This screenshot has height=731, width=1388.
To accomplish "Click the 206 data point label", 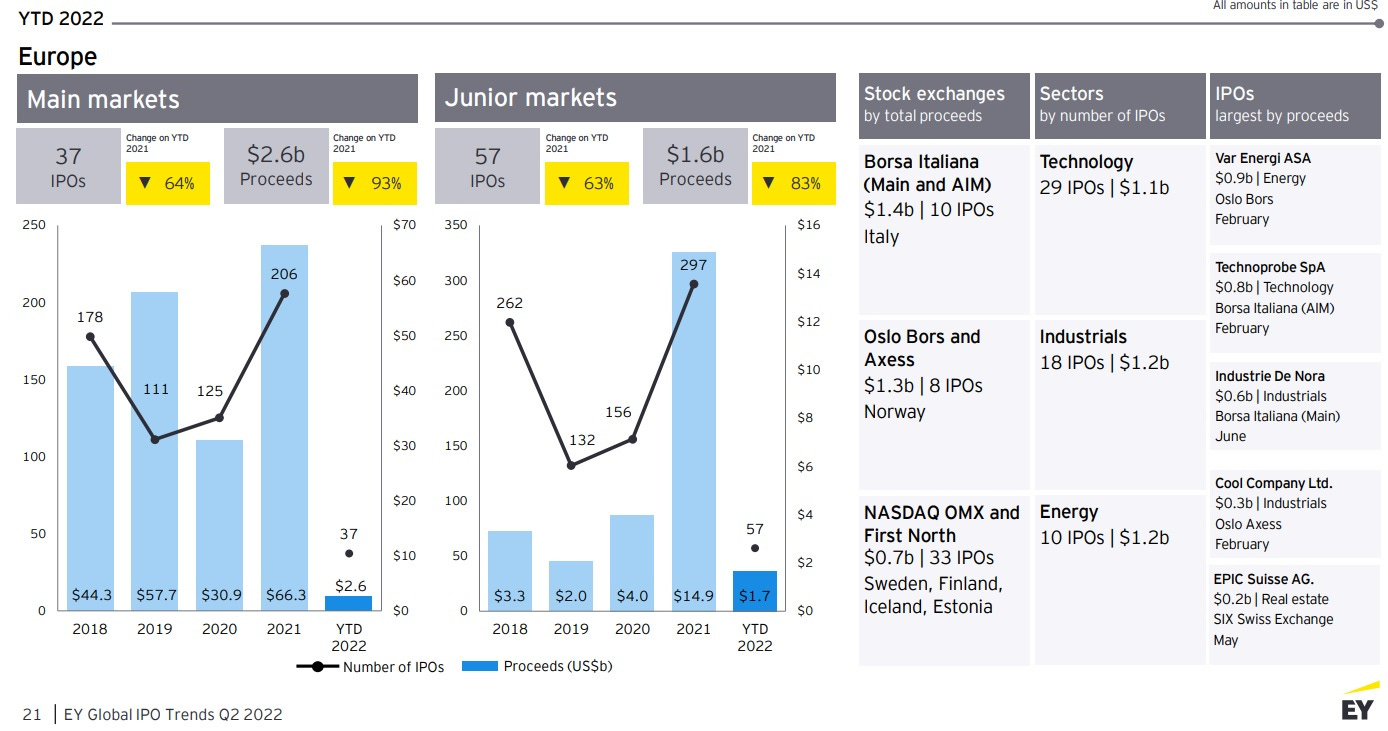I will tap(283, 273).
